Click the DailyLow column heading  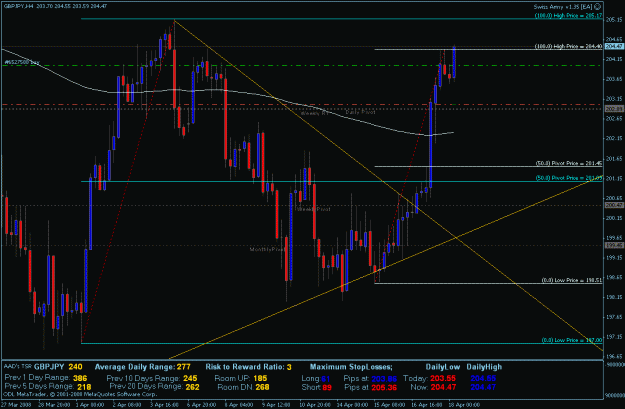pyautogui.click(x=443, y=367)
